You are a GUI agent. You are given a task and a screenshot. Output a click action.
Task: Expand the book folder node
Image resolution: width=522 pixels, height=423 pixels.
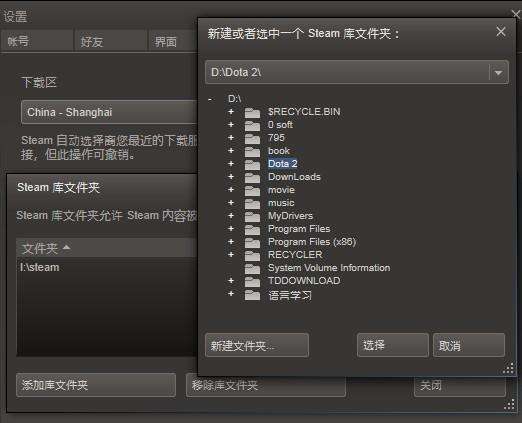tap(231, 151)
